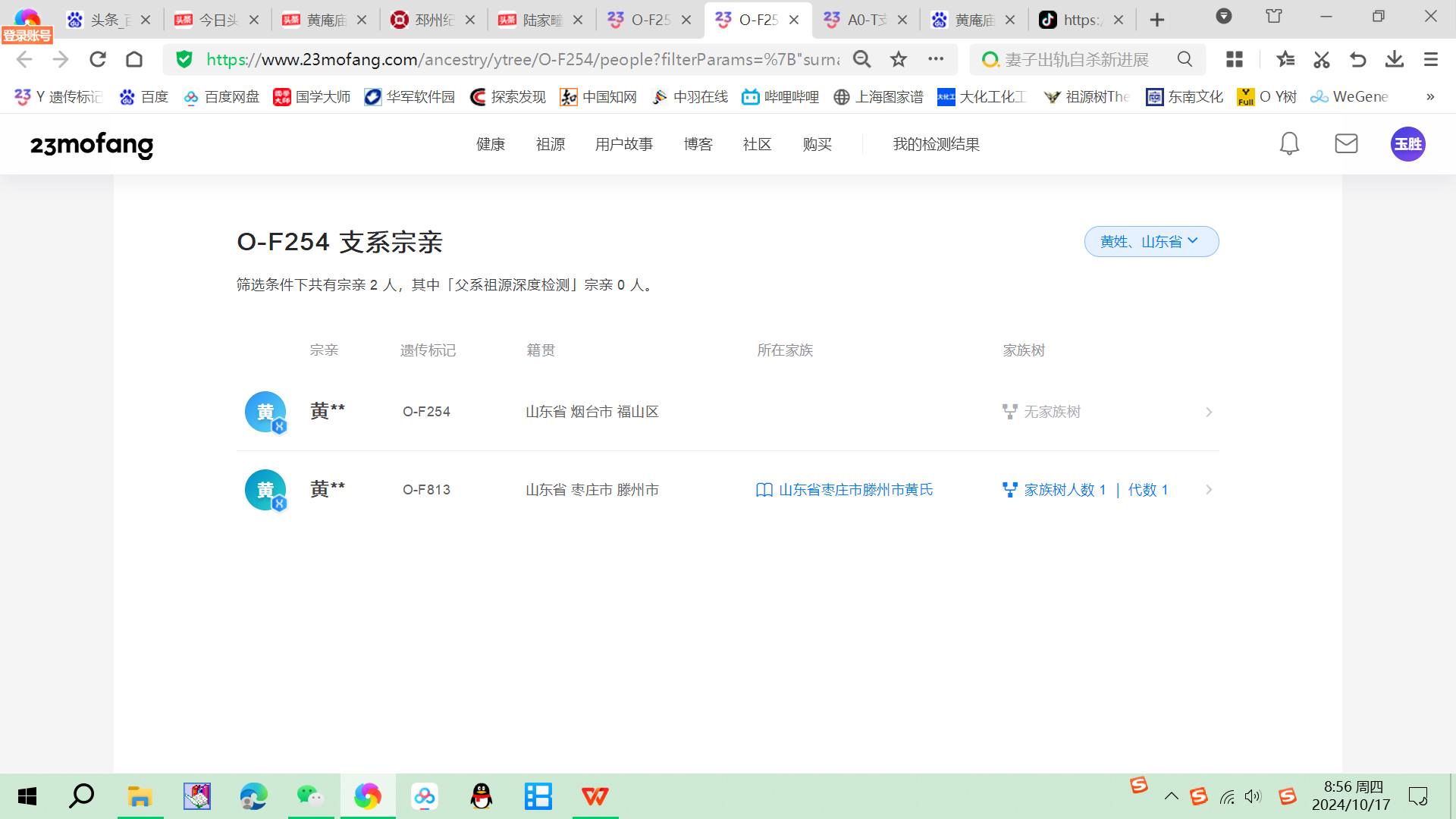Expand more bookmarks with » arrow

[1430, 96]
